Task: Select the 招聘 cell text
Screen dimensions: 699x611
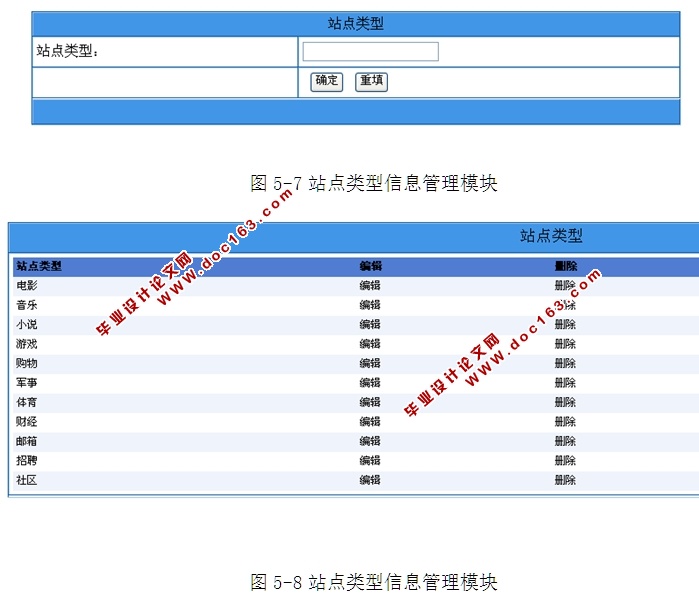Action: 27,460
